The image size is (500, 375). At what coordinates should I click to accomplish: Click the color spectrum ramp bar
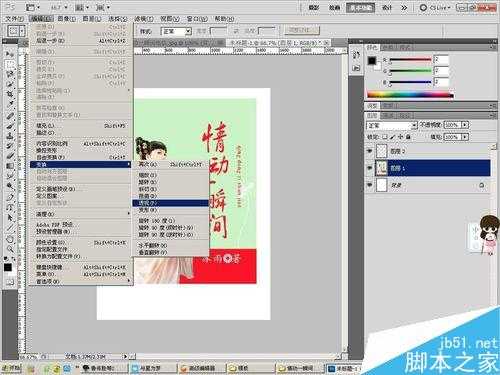410,95
